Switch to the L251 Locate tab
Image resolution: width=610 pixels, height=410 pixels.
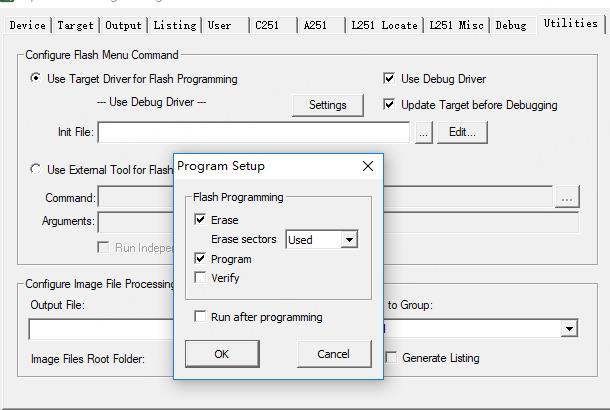[384, 25]
